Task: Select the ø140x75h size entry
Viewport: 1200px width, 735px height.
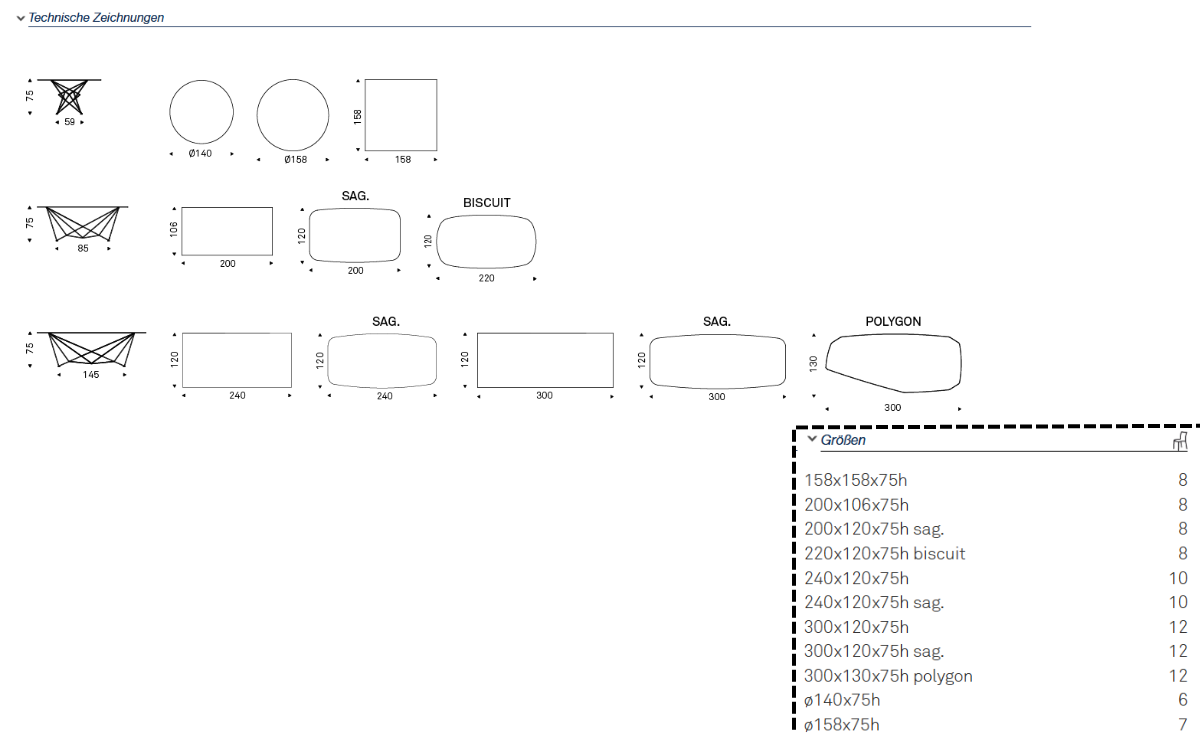Action: (x=842, y=700)
